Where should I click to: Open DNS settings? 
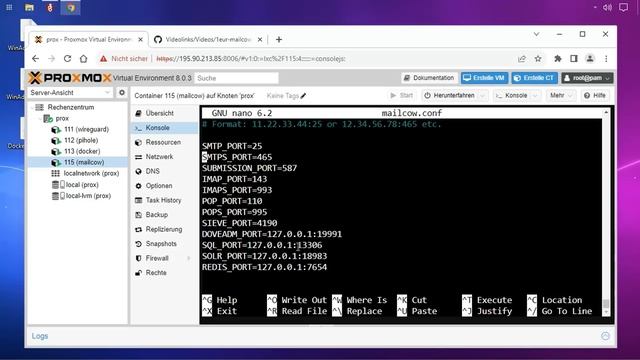(x=153, y=171)
